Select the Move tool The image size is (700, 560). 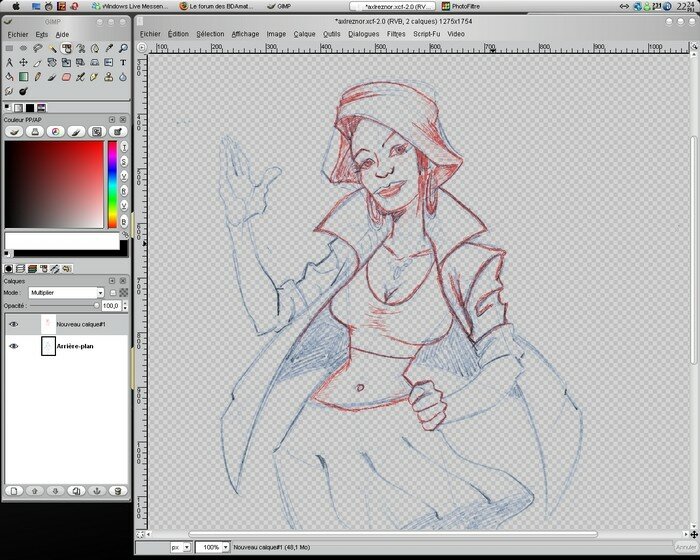(x=23, y=63)
